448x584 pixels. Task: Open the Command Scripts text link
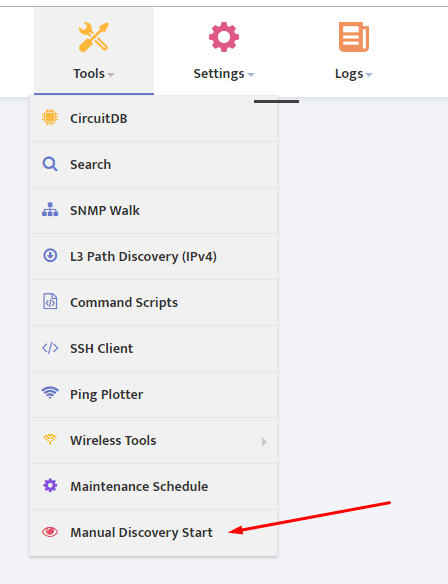(x=124, y=302)
